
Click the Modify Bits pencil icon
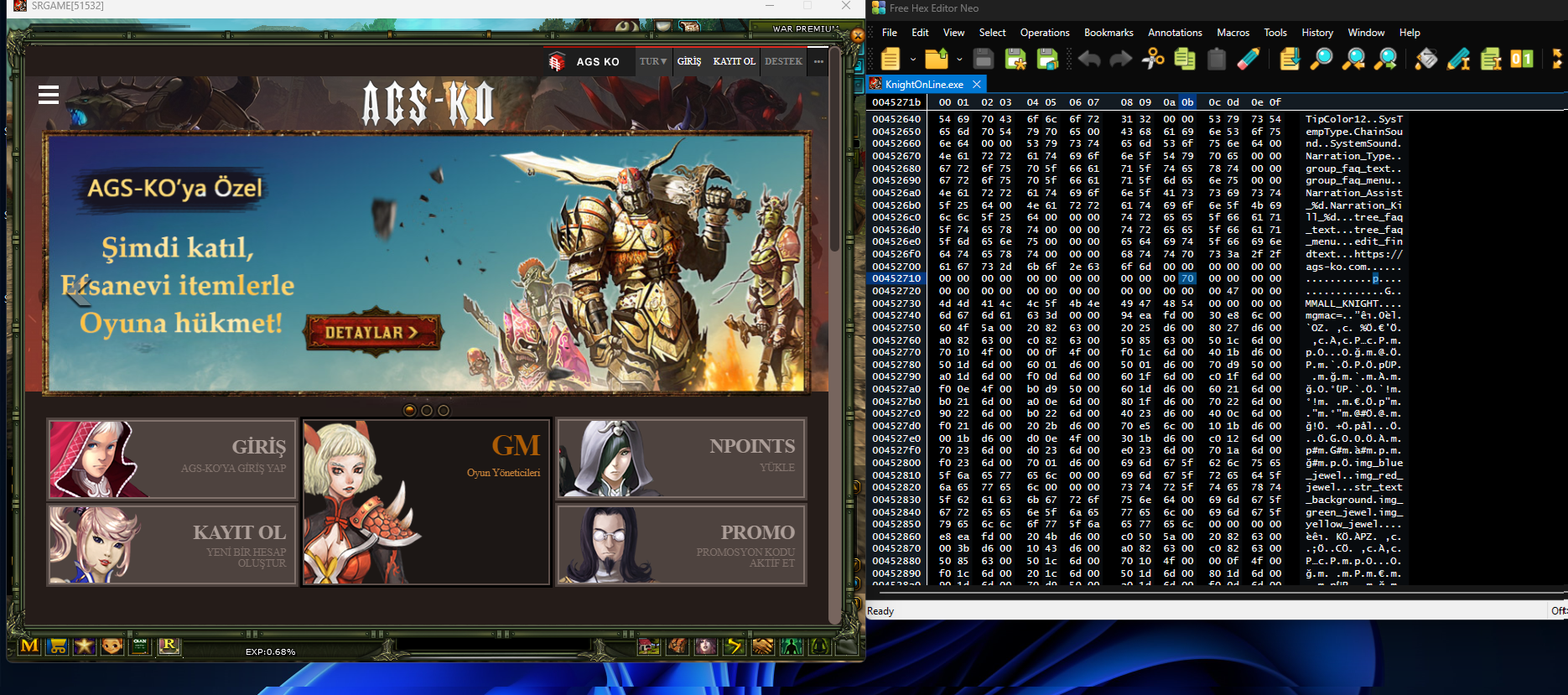[x=1458, y=59]
